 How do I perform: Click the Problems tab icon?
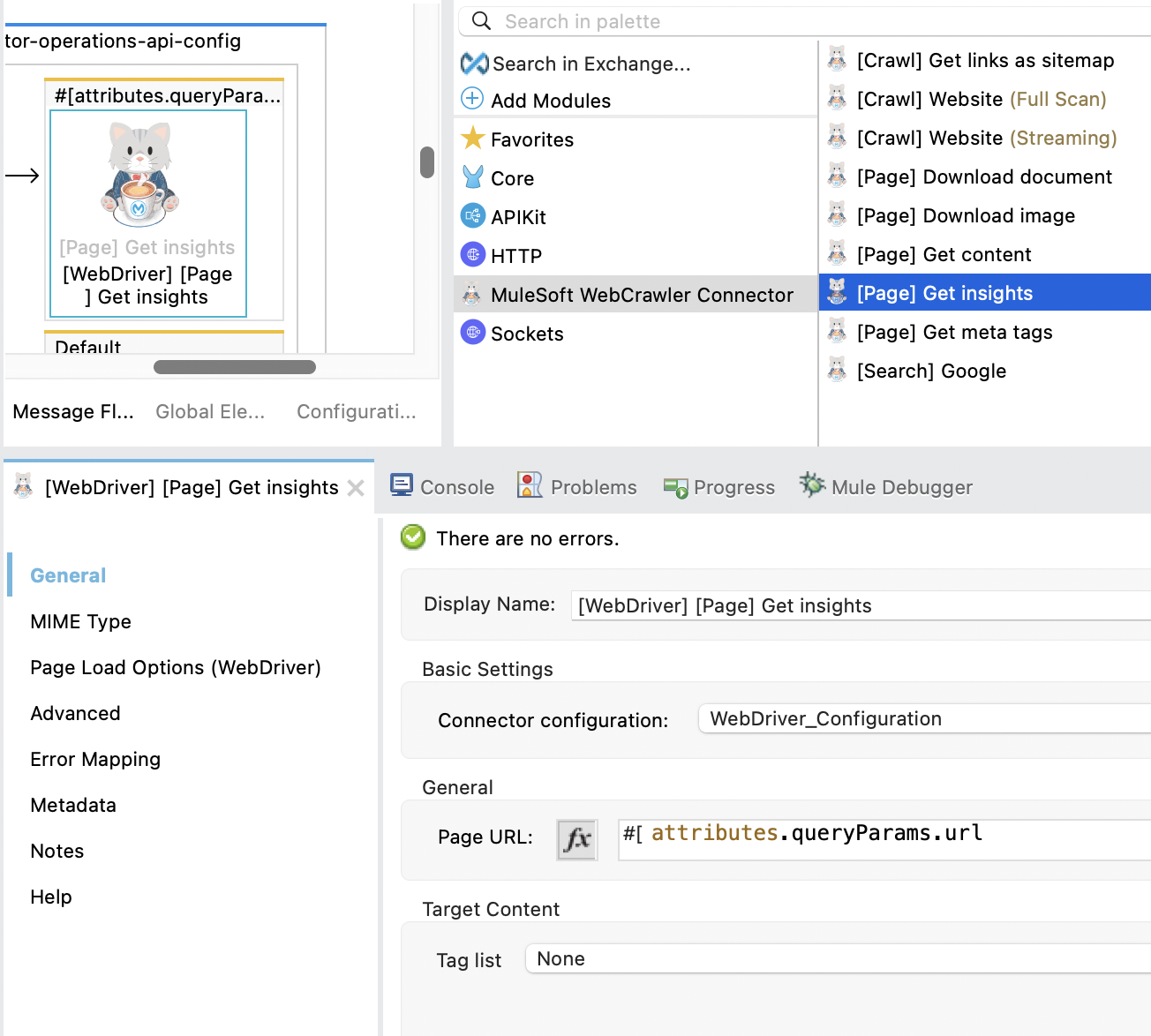(x=530, y=485)
